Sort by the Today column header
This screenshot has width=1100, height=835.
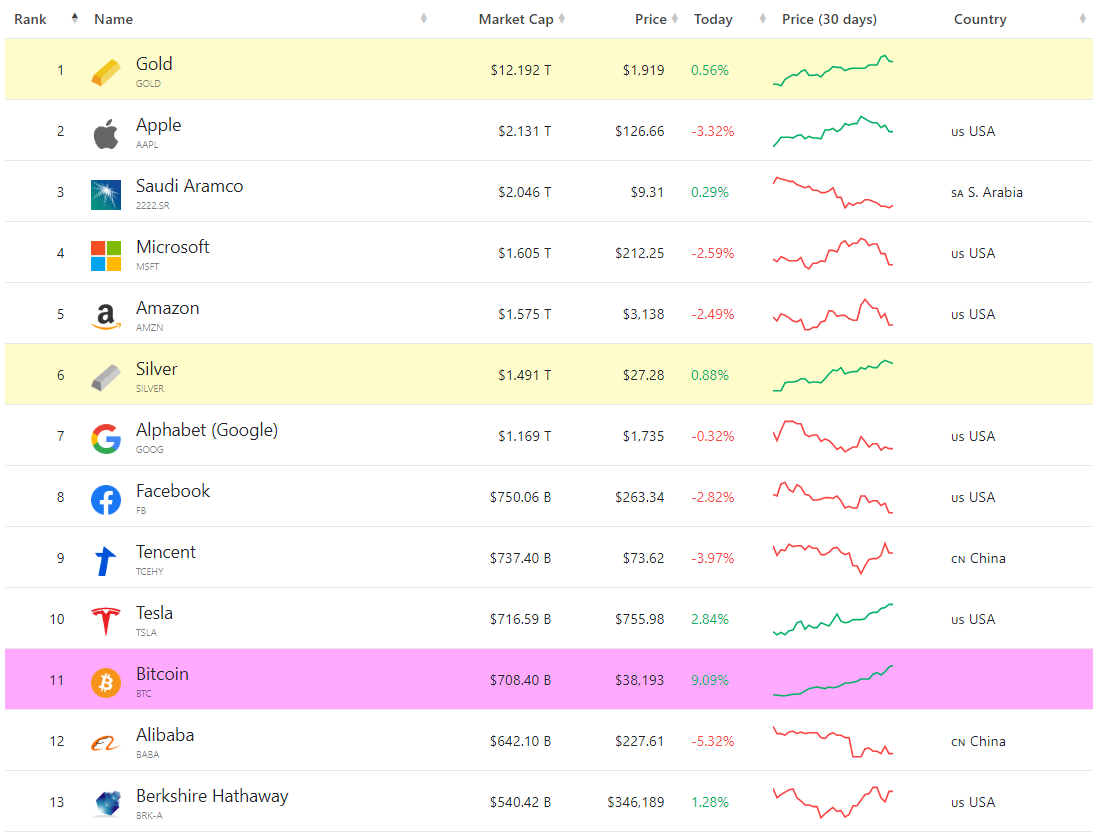coord(713,19)
